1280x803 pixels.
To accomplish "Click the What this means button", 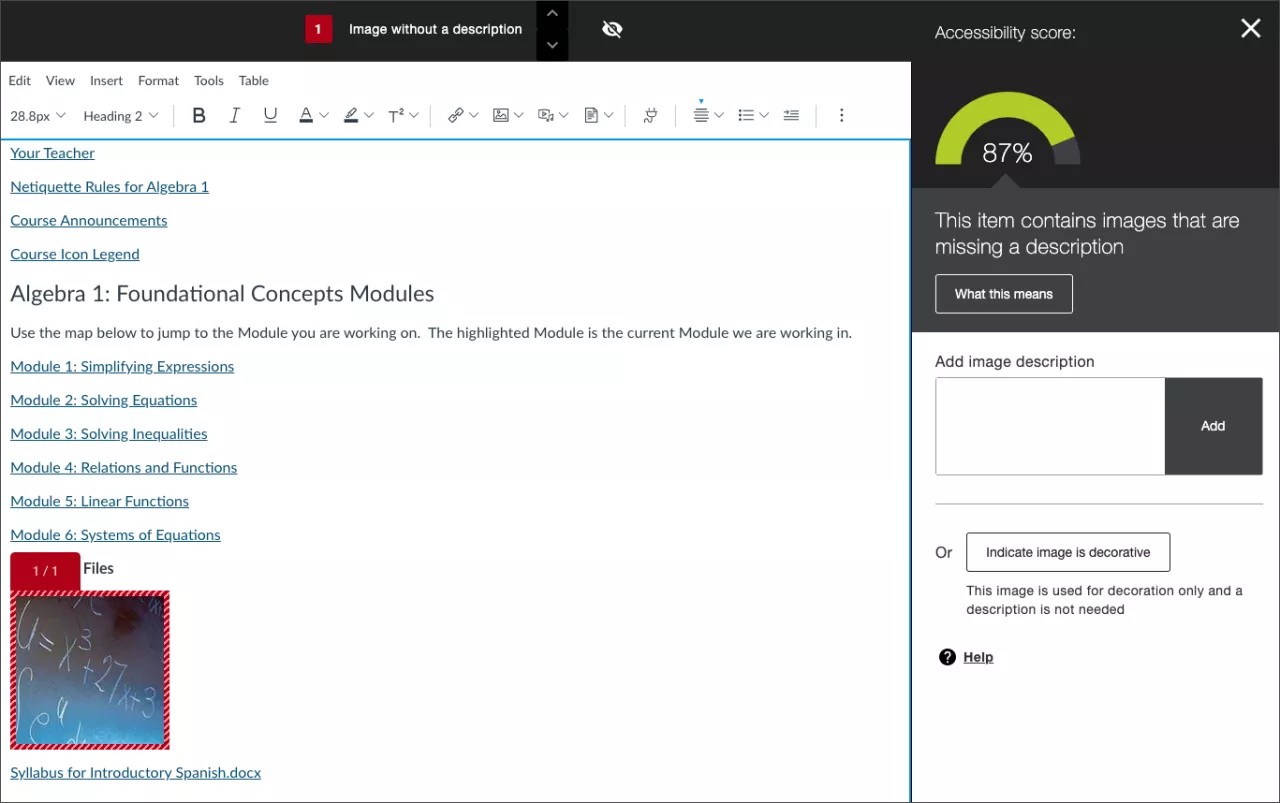I will coord(1003,293).
